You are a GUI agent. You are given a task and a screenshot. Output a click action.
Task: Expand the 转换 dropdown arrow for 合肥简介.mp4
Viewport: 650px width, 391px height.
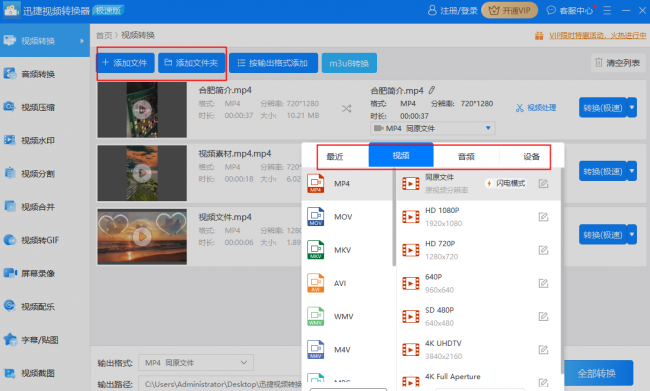(632, 108)
